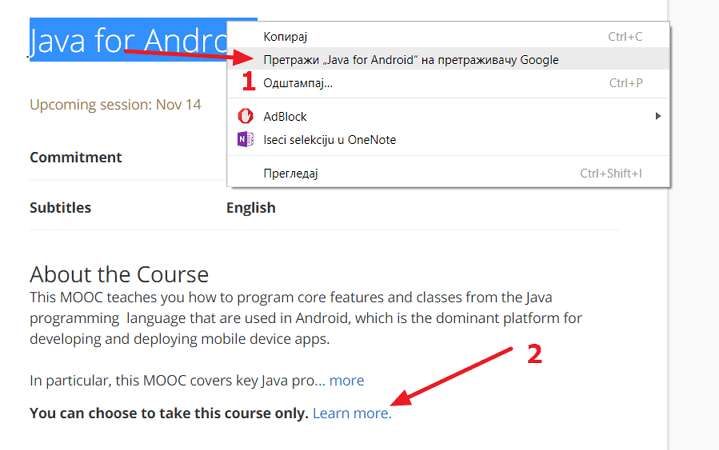
Task: Click the Commitment row label
Action: coord(76,157)
